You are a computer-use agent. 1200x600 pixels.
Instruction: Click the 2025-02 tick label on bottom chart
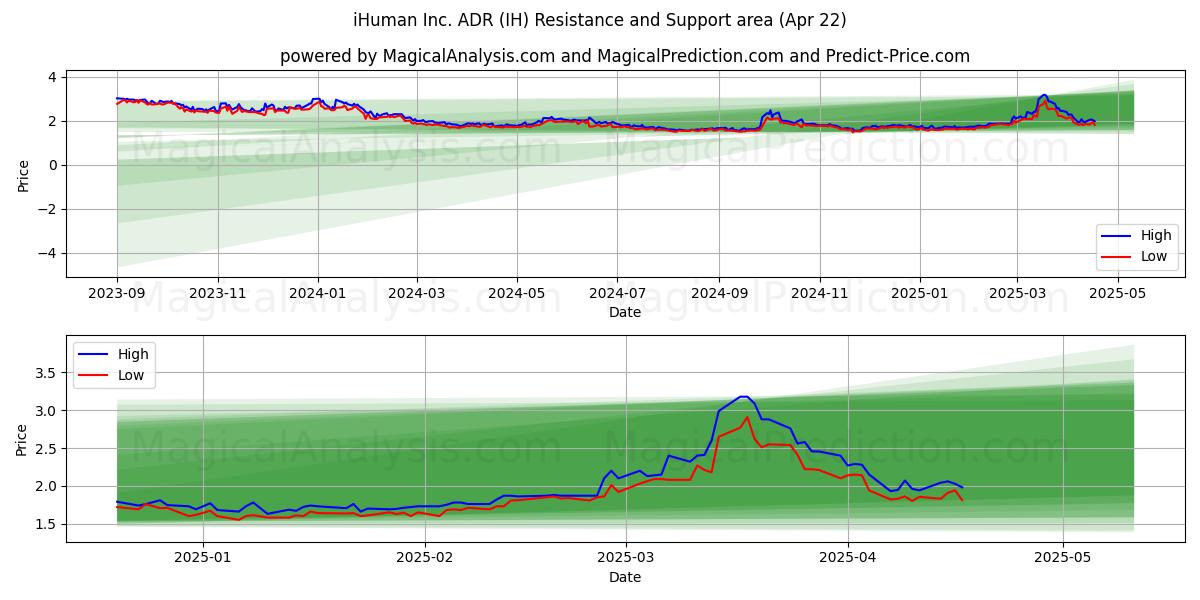(x=425, y=559)
